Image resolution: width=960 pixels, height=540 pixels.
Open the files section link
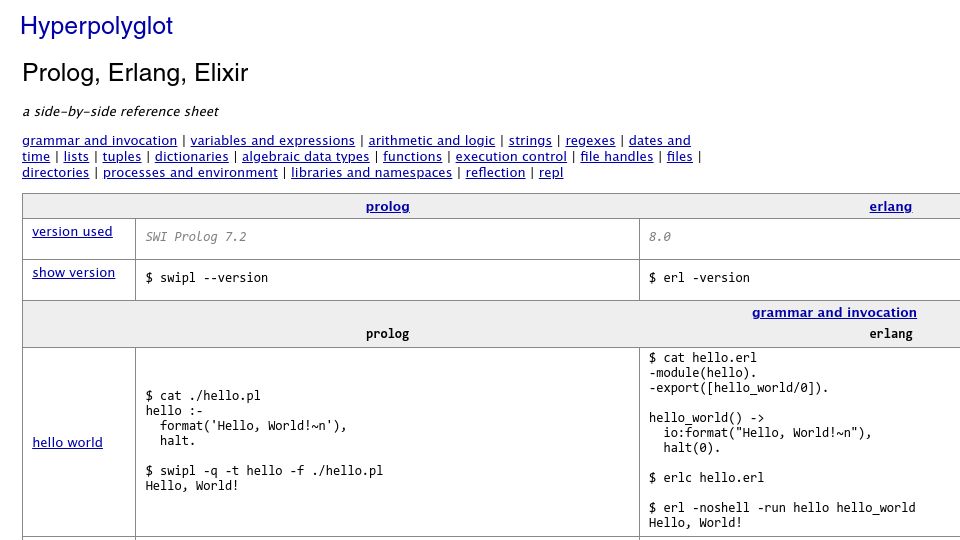[680, 157]
